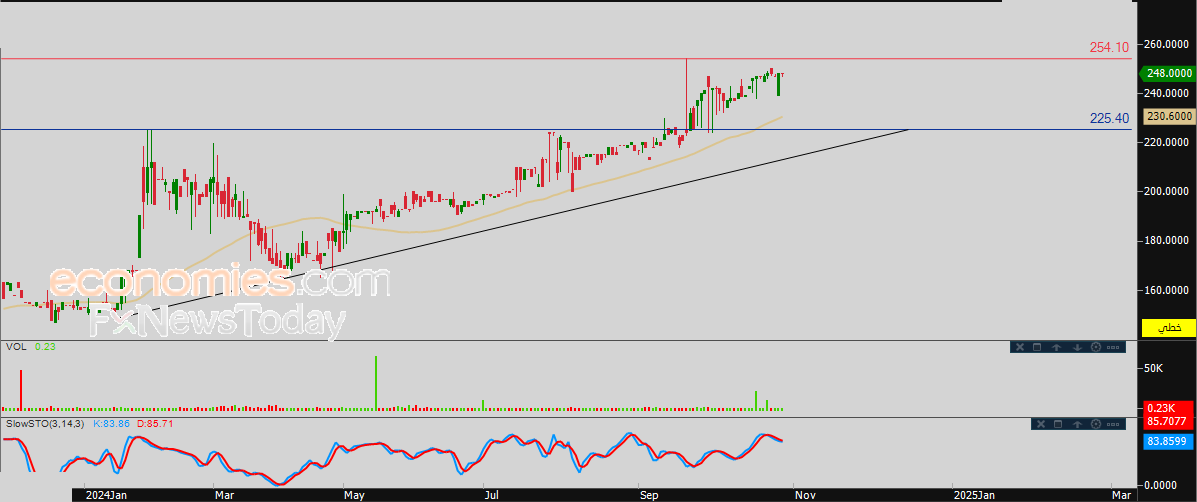Click the tall green May volume bar

376,383
